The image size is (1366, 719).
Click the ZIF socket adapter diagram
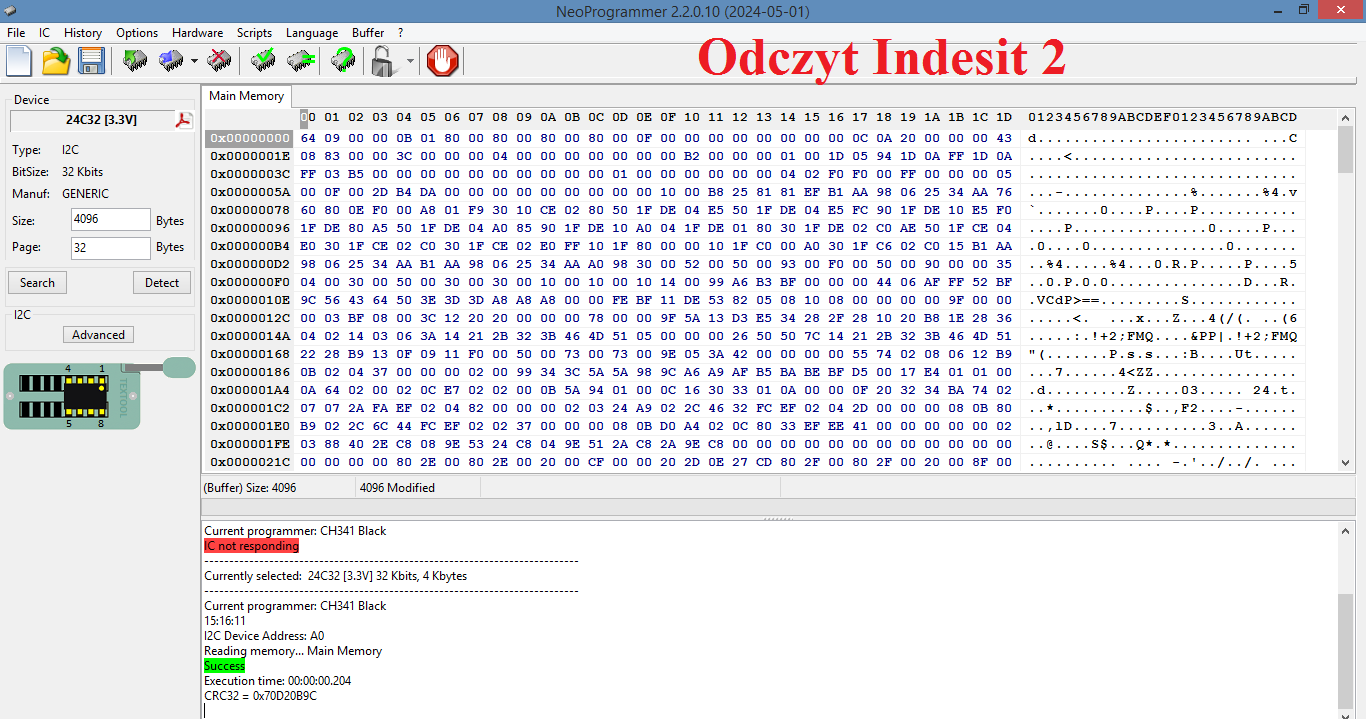pos(98,393)
